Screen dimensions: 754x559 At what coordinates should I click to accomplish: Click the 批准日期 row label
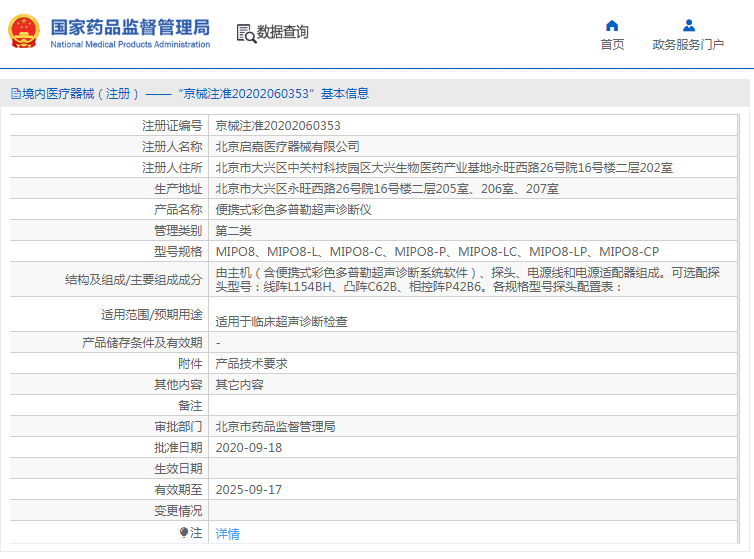[x=178, y=448]
